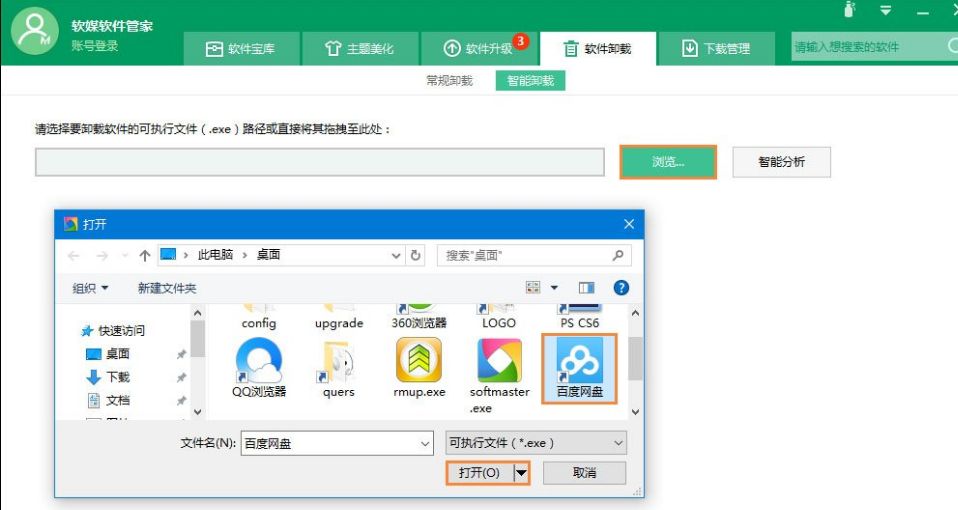Screen dimensions: 958x510
Task: Click the 浏览... button
Action: click(668, 162)
